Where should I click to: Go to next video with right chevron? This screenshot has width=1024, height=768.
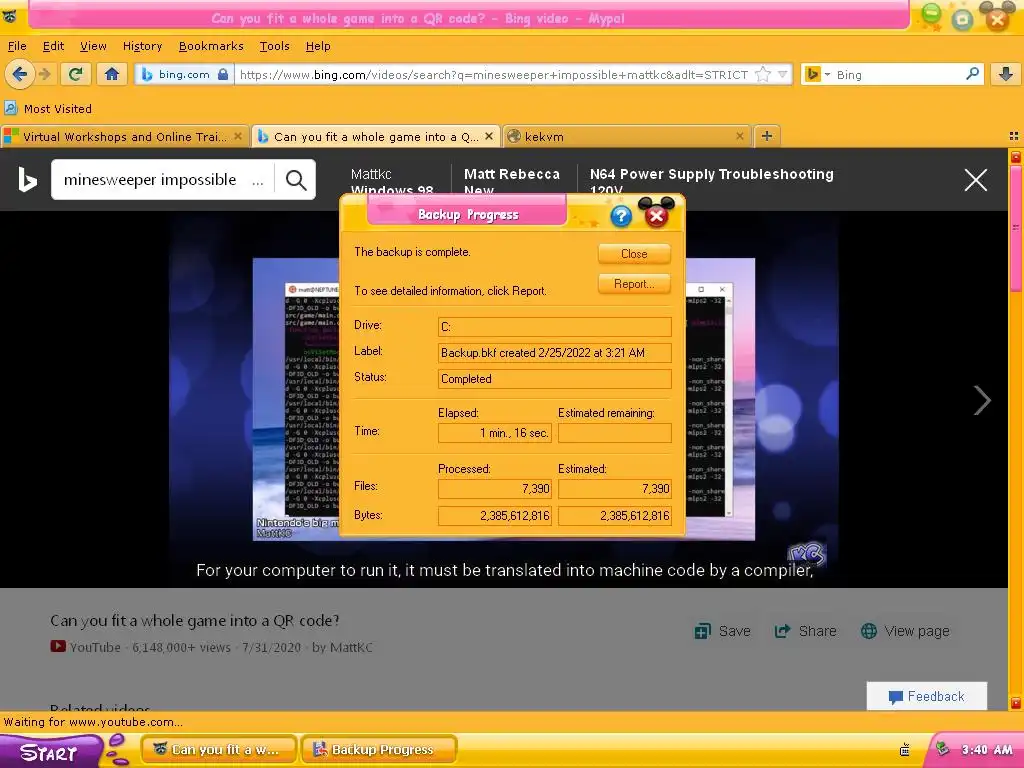tap(982, 400)
